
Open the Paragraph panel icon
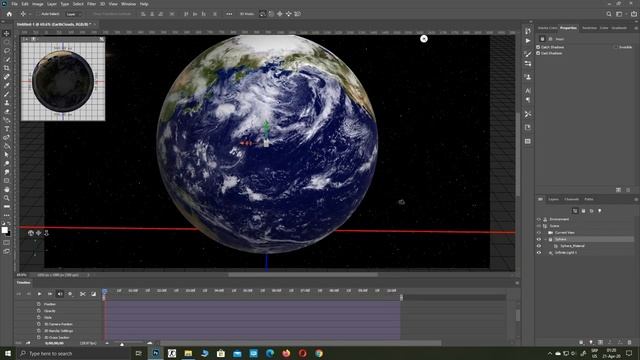point(528,100)
